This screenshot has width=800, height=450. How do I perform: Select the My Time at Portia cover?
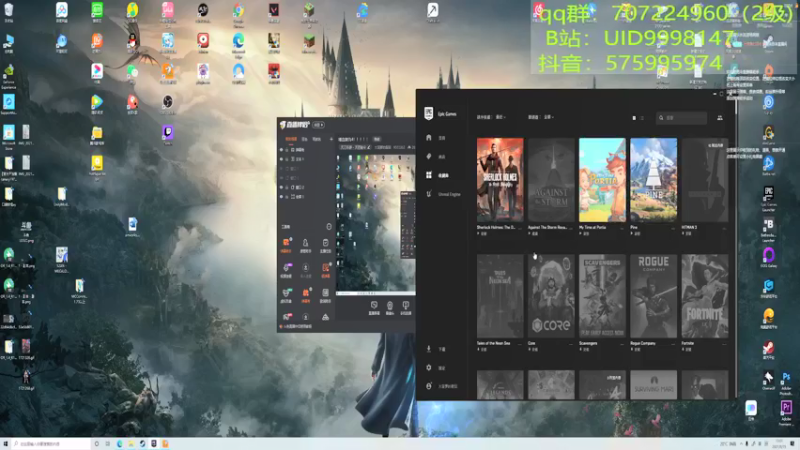(602, 180)
